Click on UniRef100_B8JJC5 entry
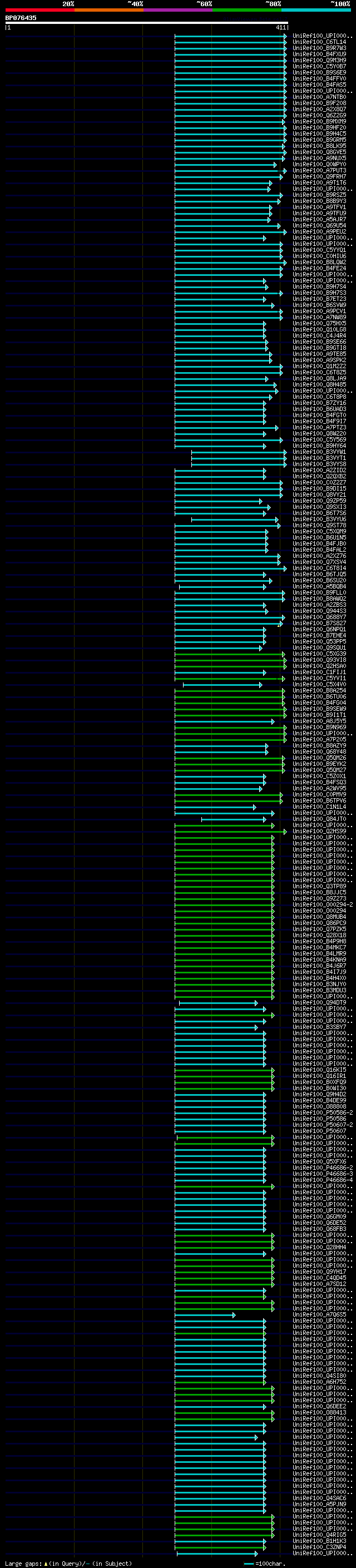The width and height of the screenshot is (356, 1568). click(x=319, y=892)
